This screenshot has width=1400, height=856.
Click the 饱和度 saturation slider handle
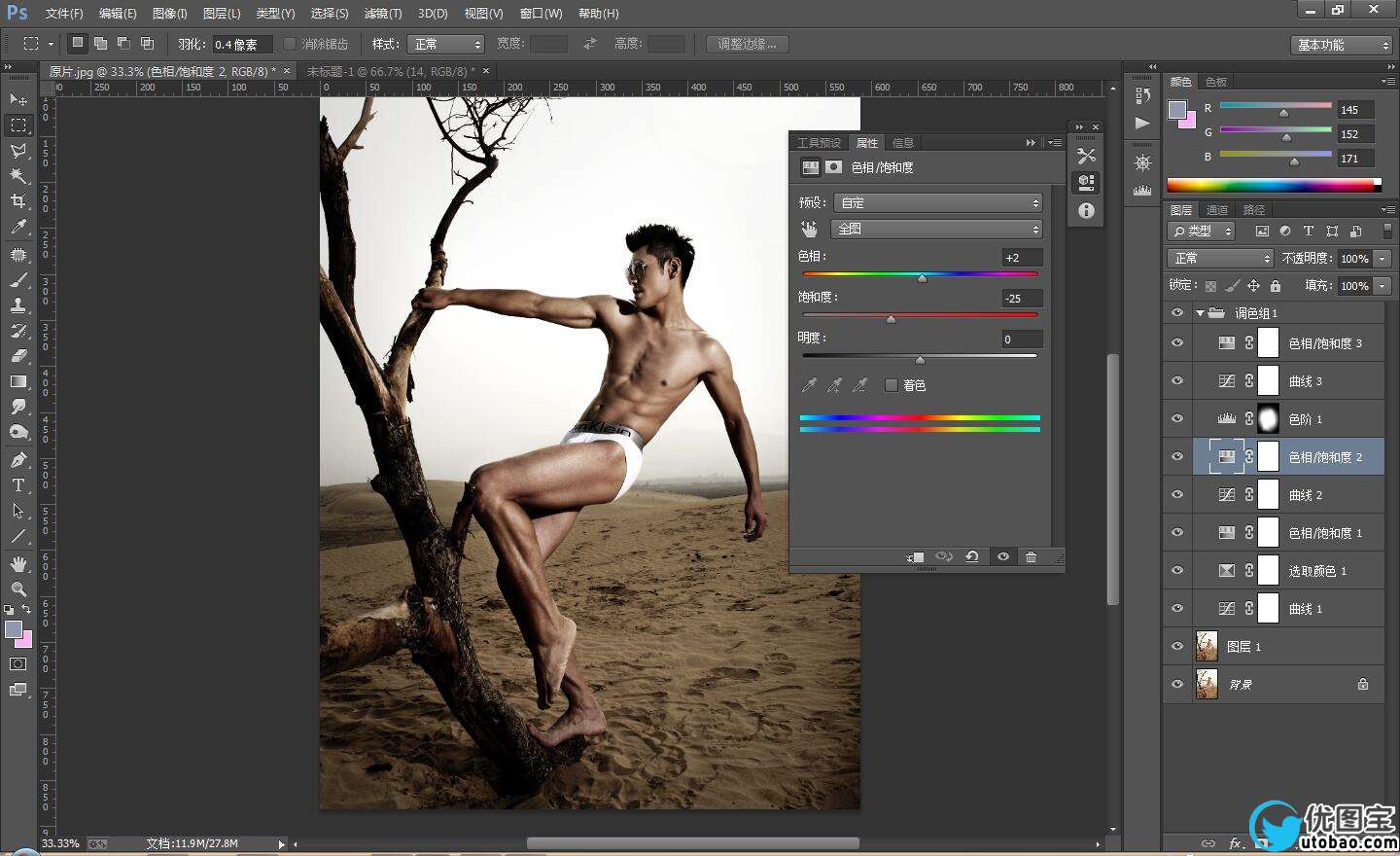(891, 319)
